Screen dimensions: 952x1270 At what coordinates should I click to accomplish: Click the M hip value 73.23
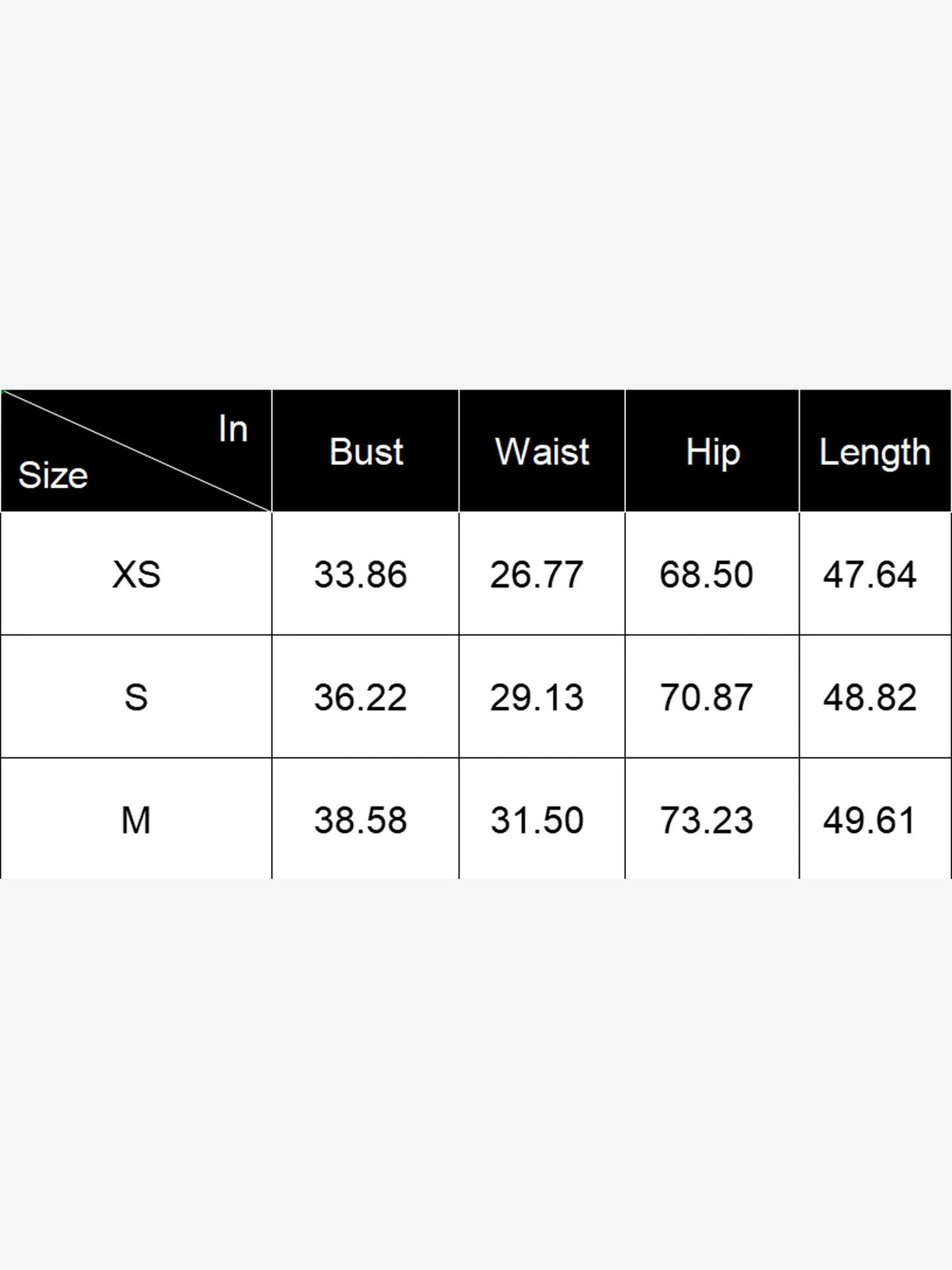click(x=706, y=820)
